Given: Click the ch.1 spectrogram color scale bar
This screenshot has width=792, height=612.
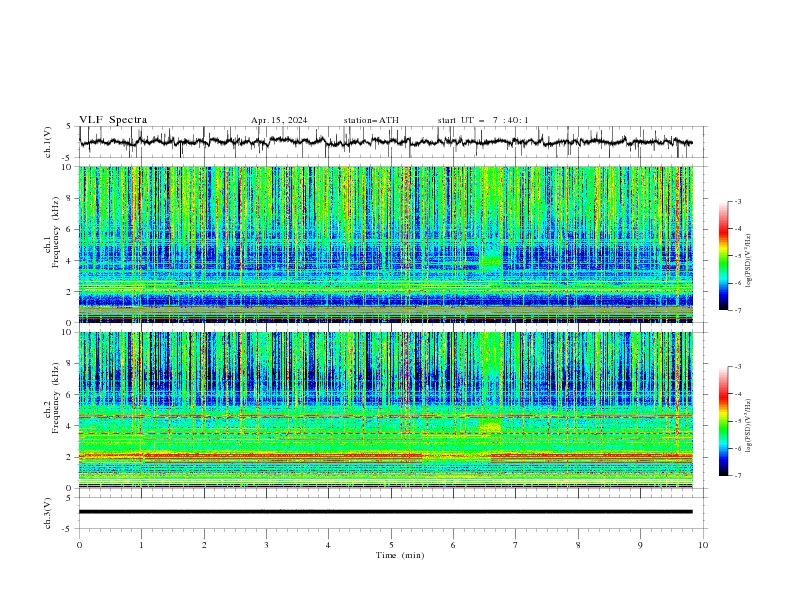Looking at the screenshot, I should (723, 256).
